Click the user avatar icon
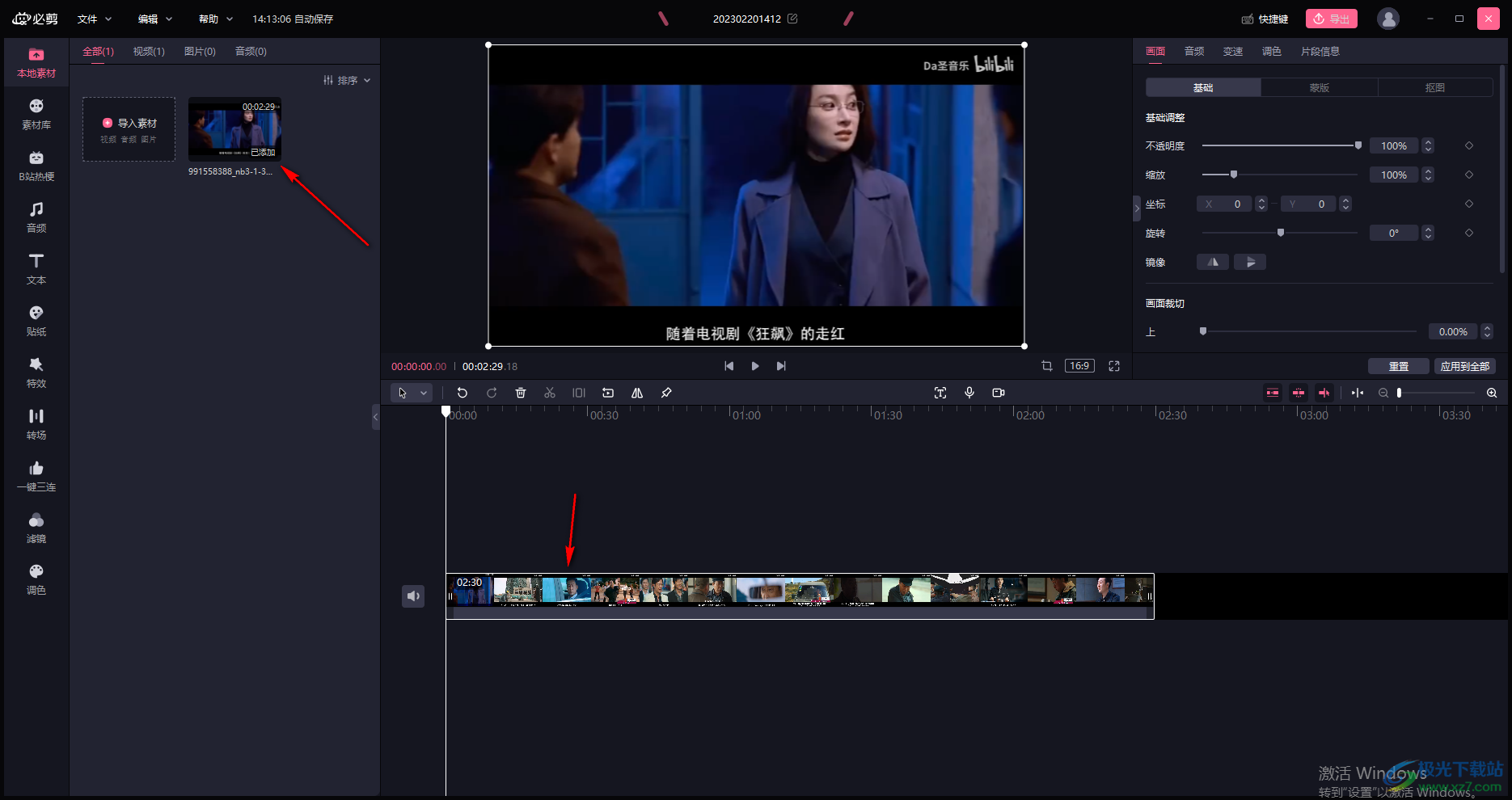 (x=1388, y=19)
